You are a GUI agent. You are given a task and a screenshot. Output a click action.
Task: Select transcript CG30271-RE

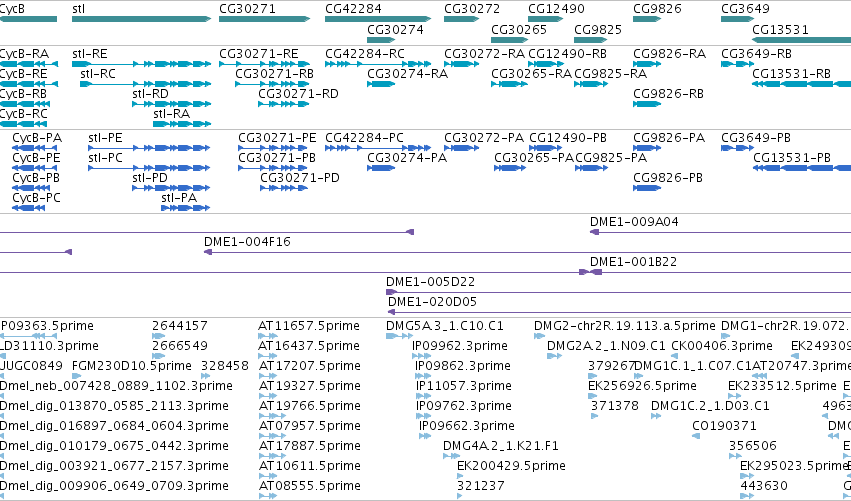point(264,64)
